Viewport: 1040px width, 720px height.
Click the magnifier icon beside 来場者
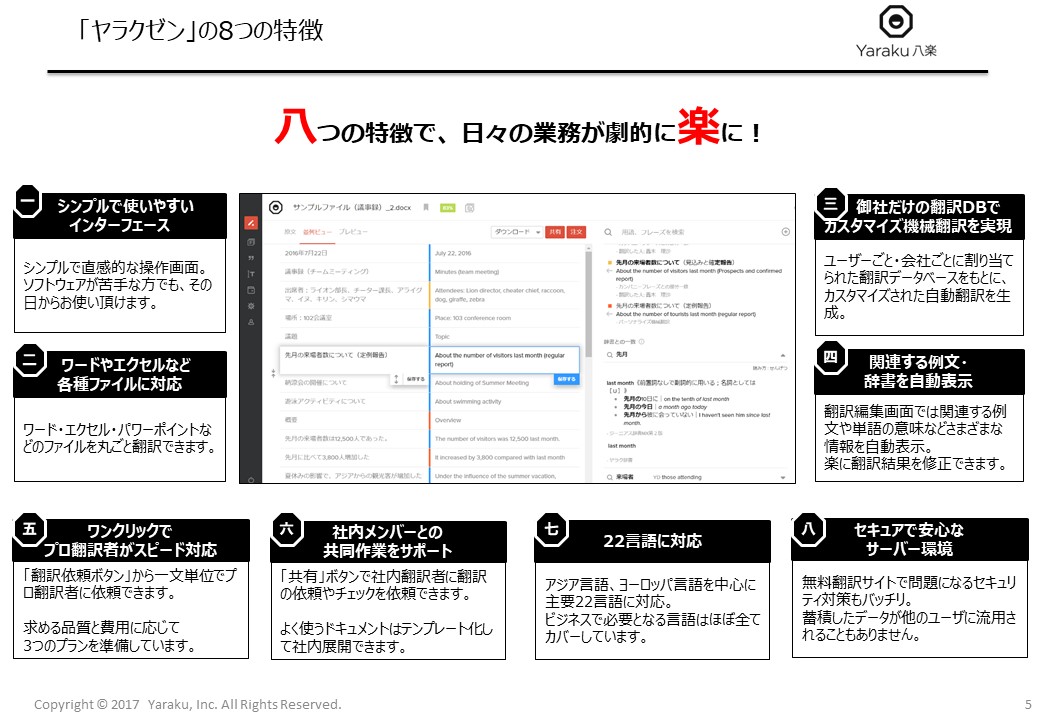[609, 477]
